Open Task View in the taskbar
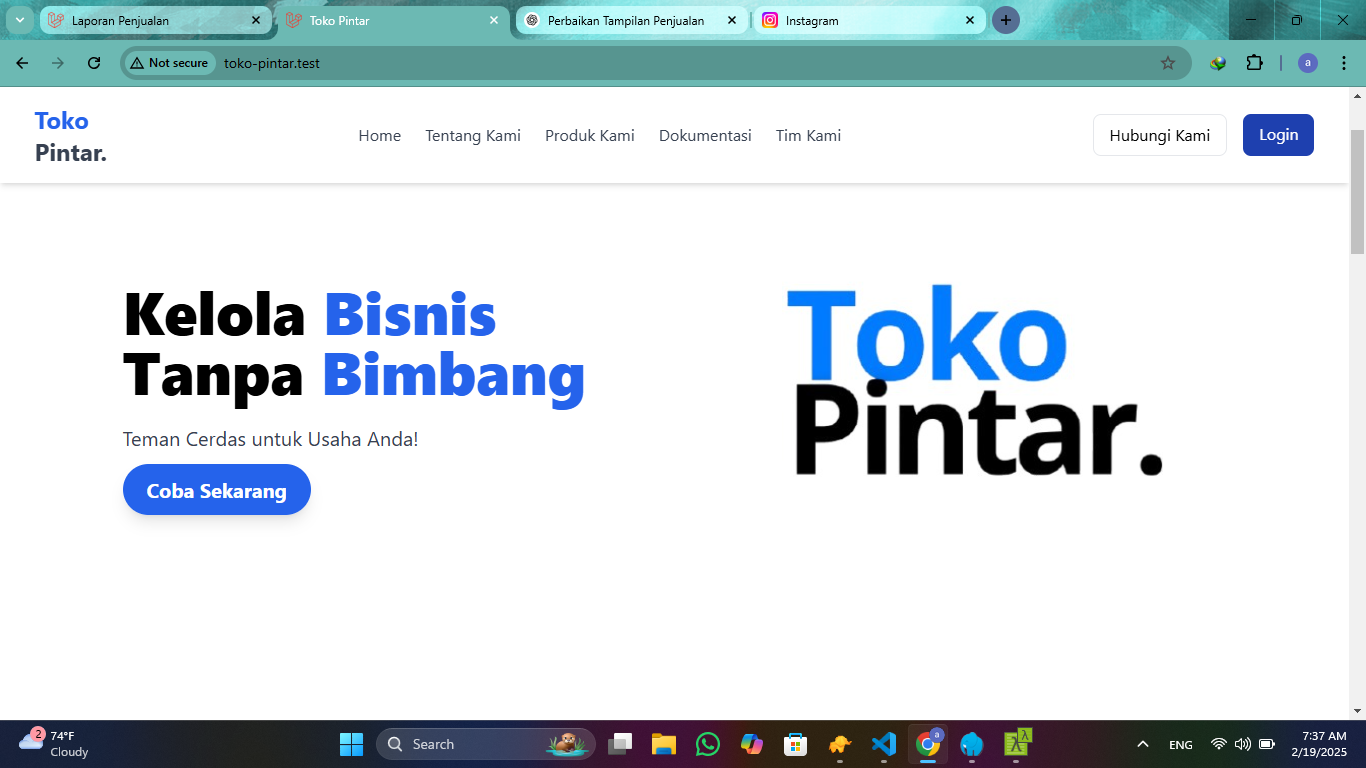The image size is (1366, 768). point(621,744)
